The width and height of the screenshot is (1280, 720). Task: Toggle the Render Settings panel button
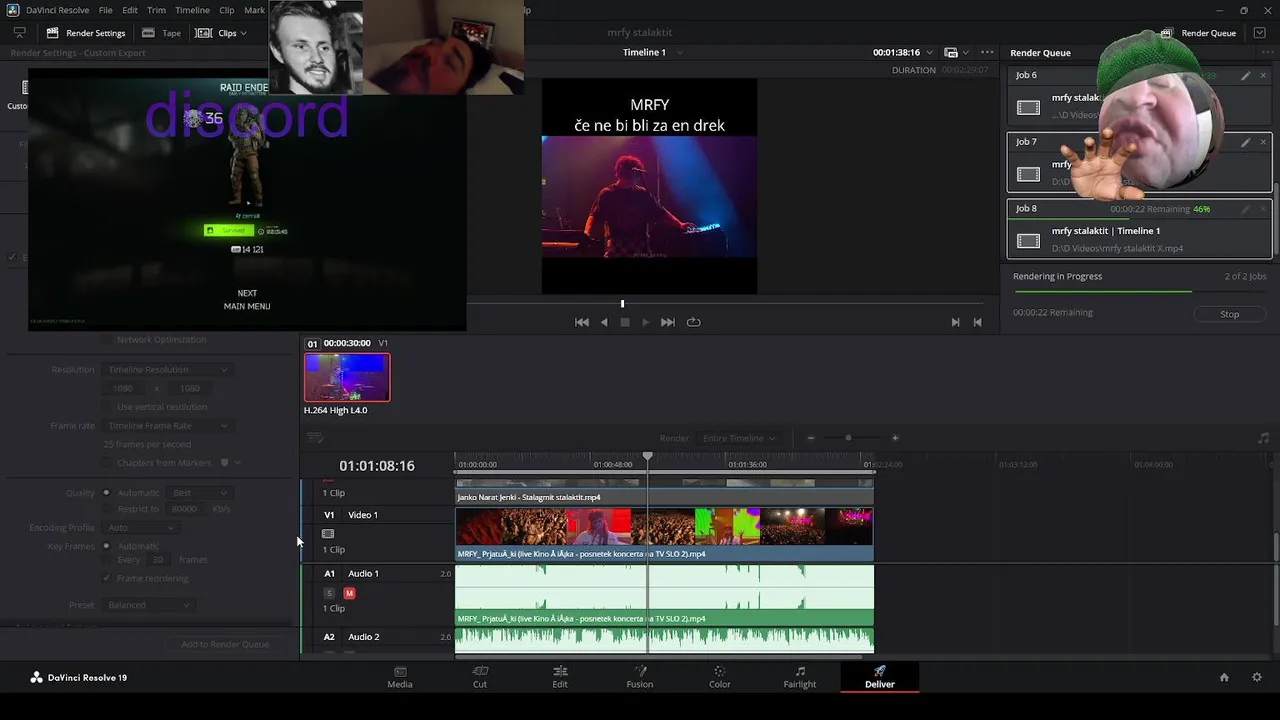click(86, 33)
